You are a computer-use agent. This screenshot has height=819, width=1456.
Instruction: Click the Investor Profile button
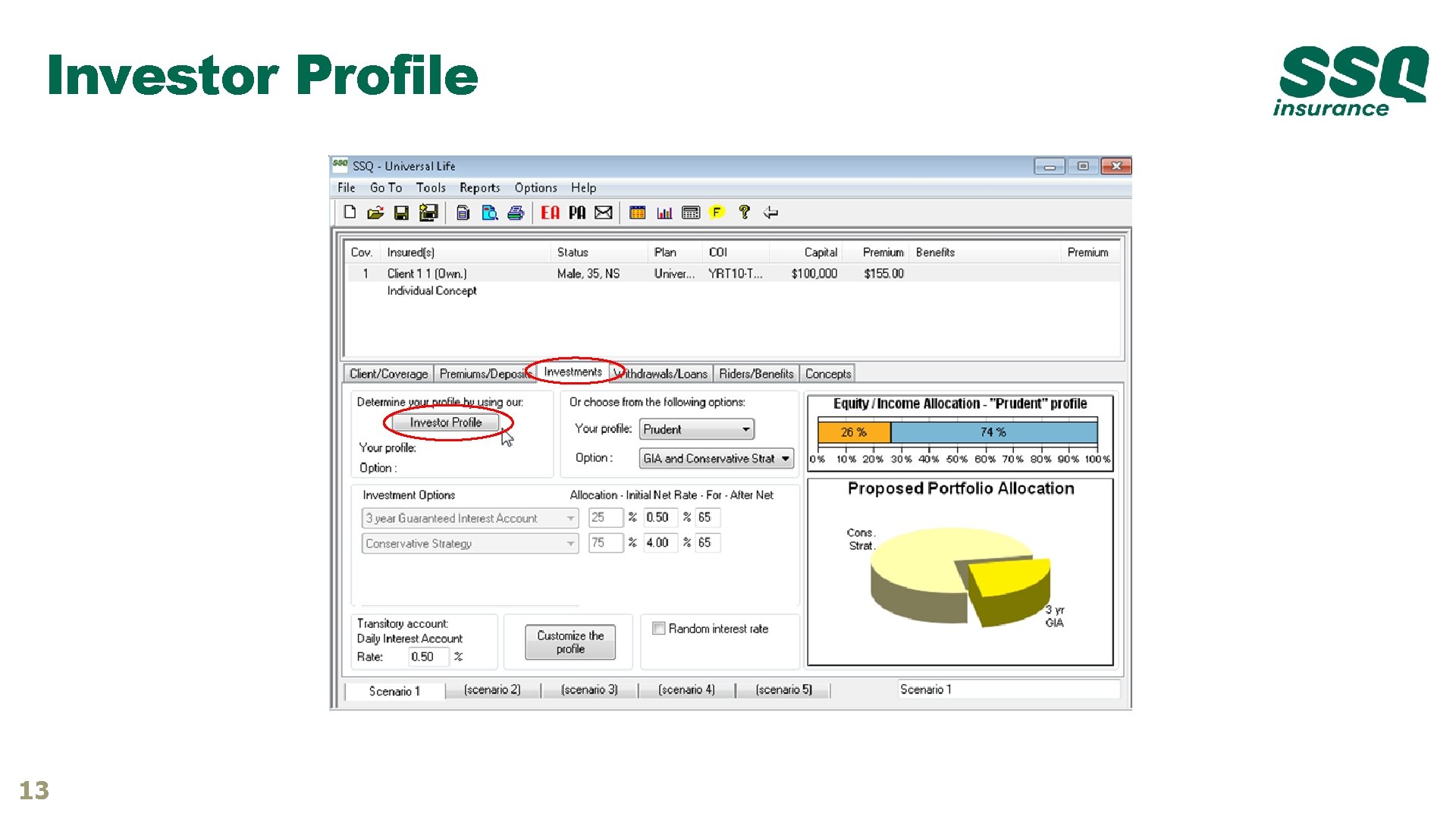coord(446,422)
